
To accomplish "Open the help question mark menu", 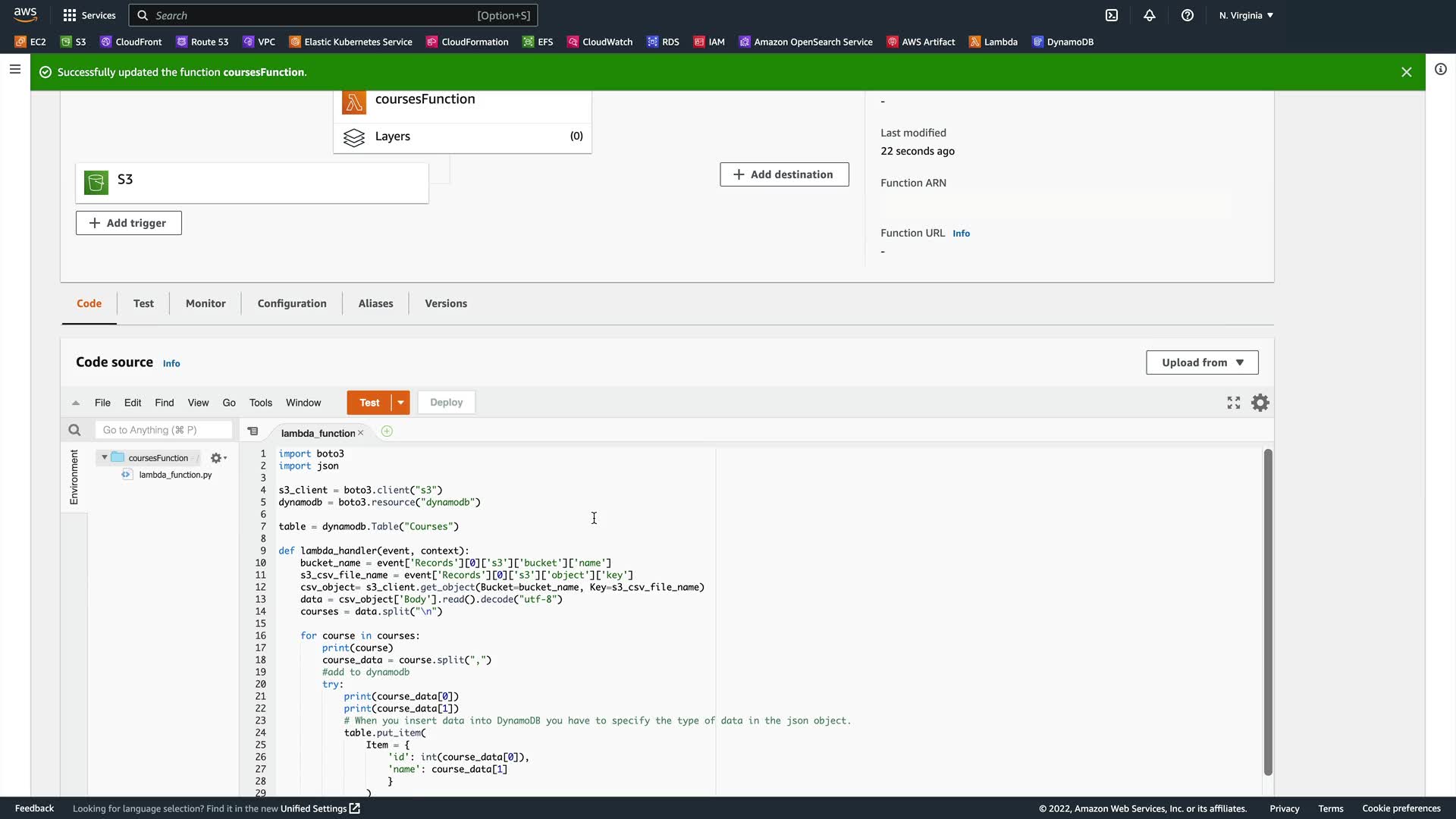I will click(1188, 15).
